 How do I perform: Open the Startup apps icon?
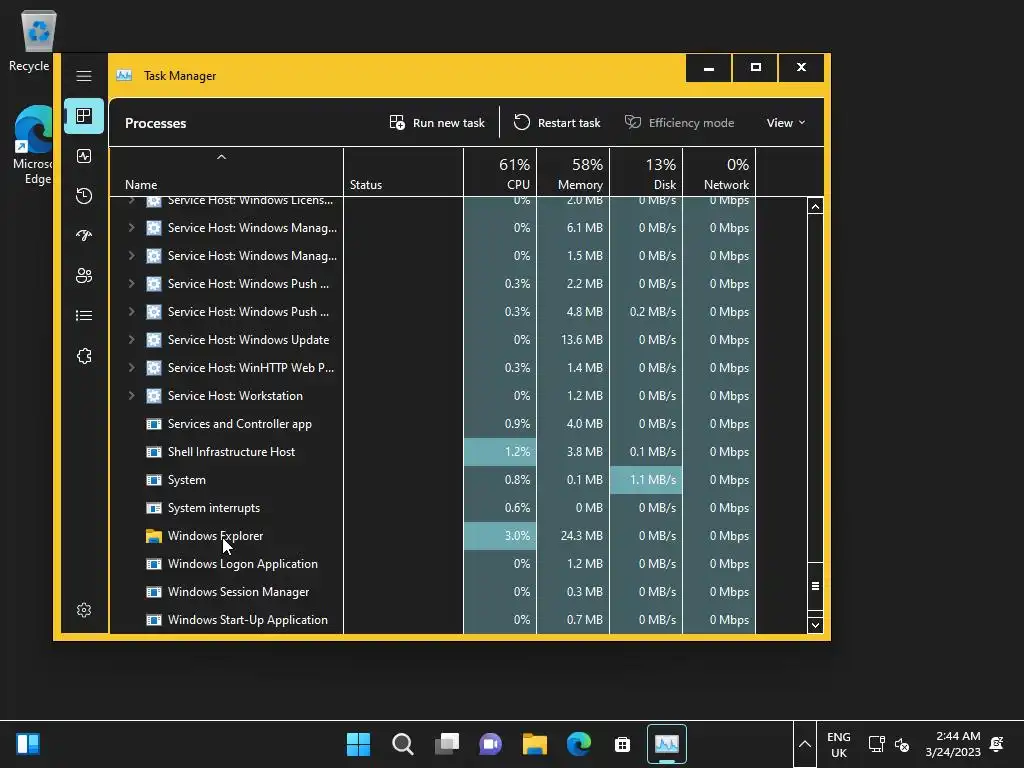coord(84,236)
